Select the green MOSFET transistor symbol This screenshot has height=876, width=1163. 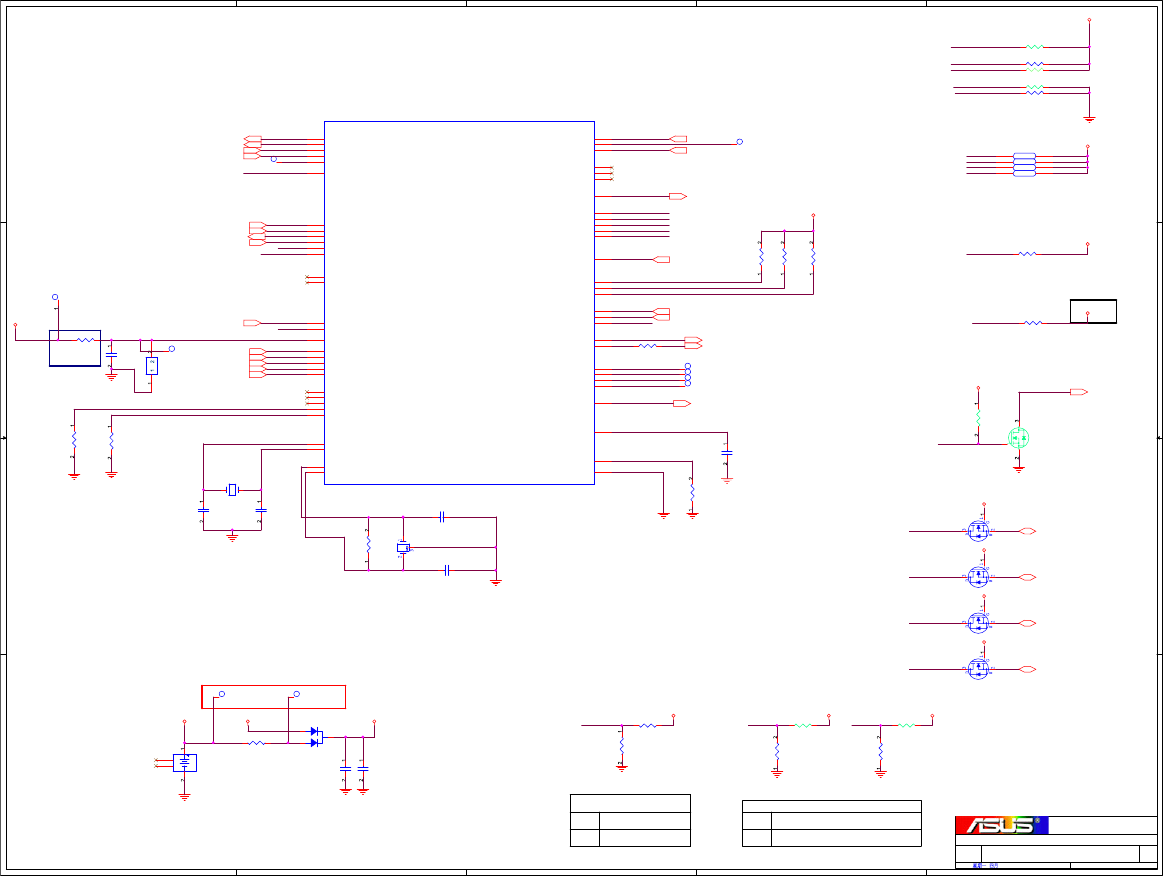[x=1018, y=438]
